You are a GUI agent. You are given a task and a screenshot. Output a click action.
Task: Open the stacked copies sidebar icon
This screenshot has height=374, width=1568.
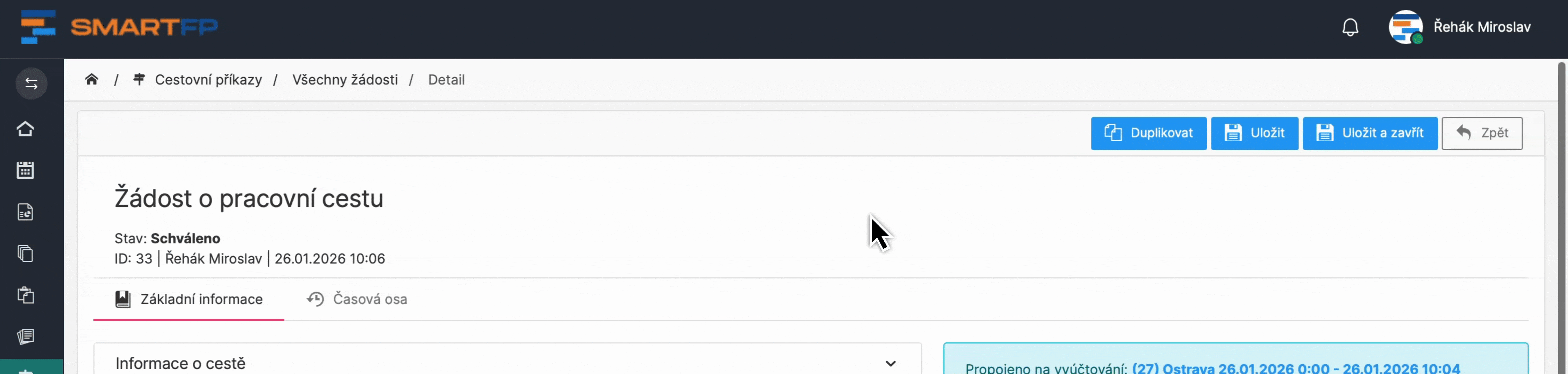pyautogui.click(x=26, y=253)
